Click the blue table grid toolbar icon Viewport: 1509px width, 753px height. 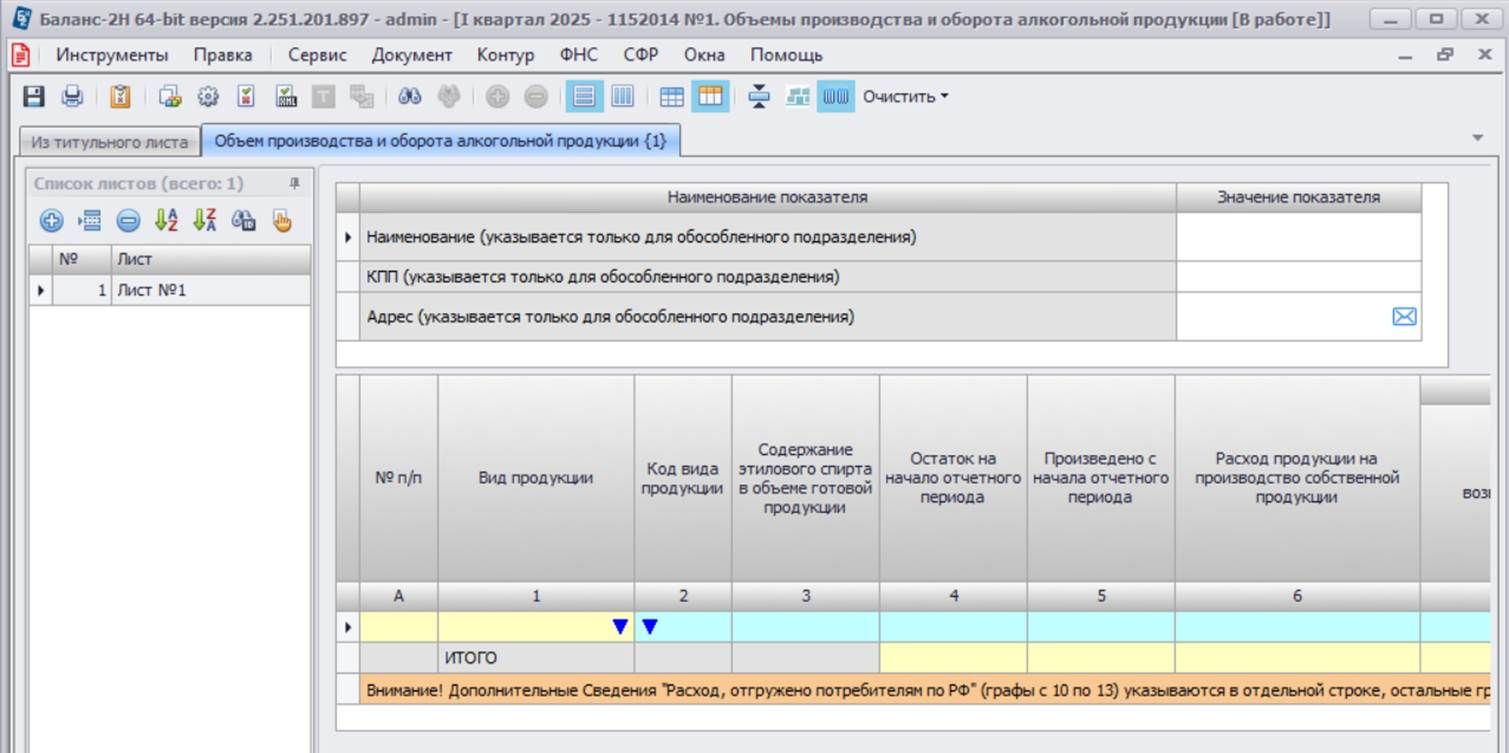coord(672,96)
